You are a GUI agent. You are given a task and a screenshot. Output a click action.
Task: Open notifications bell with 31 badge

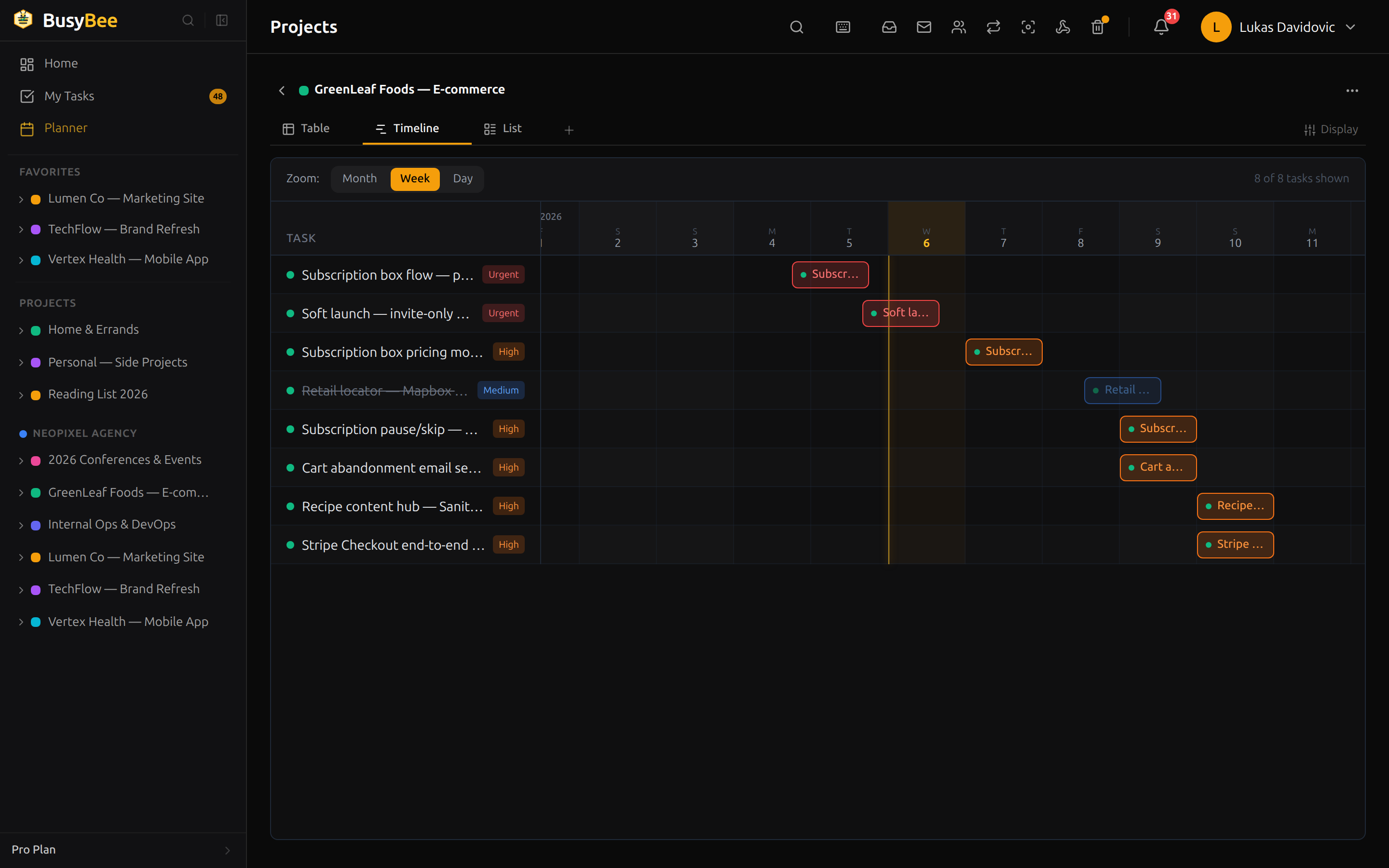1161,27
